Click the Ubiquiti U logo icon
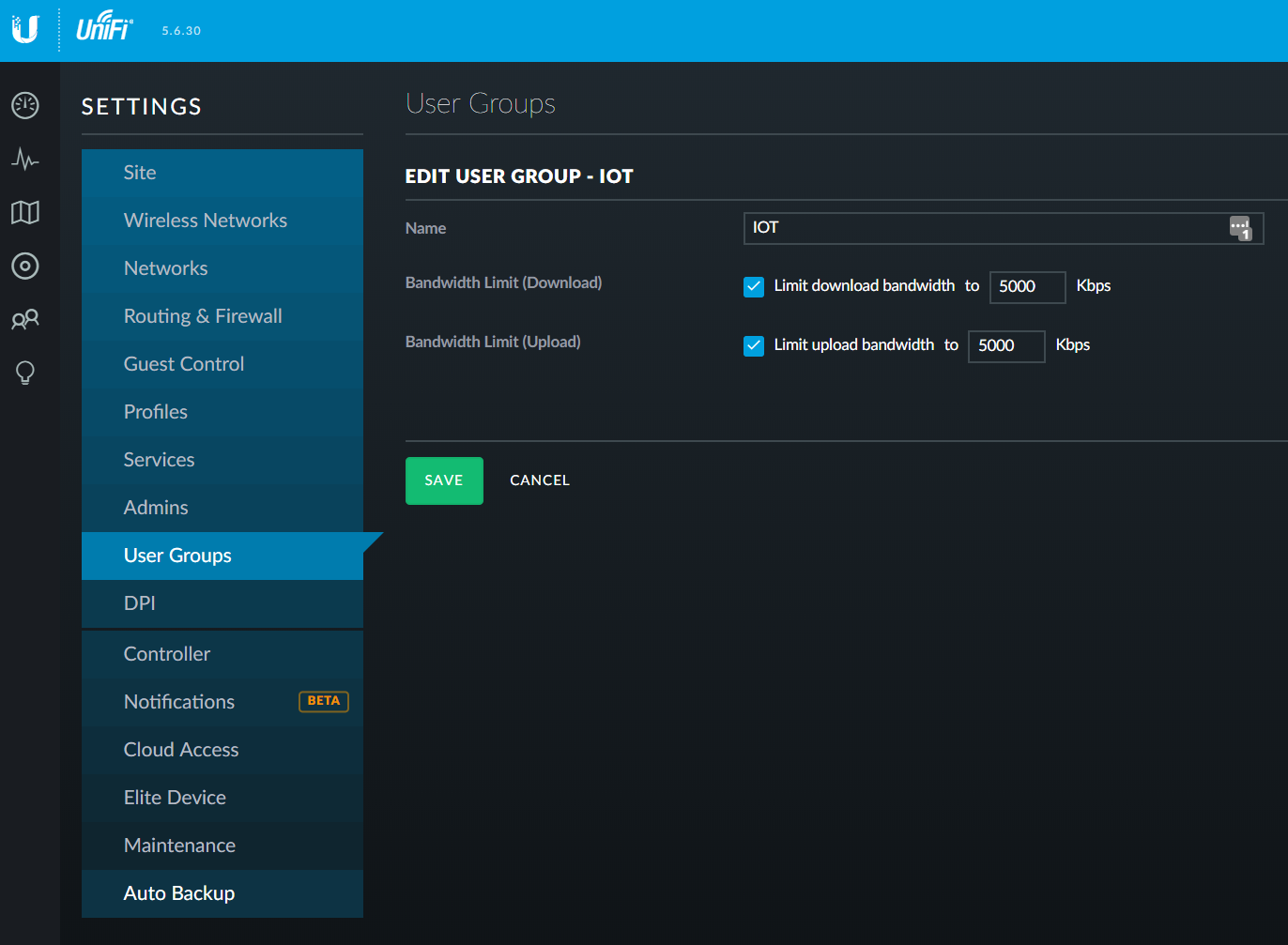The image size is (1288, 945). coord(25,29)
